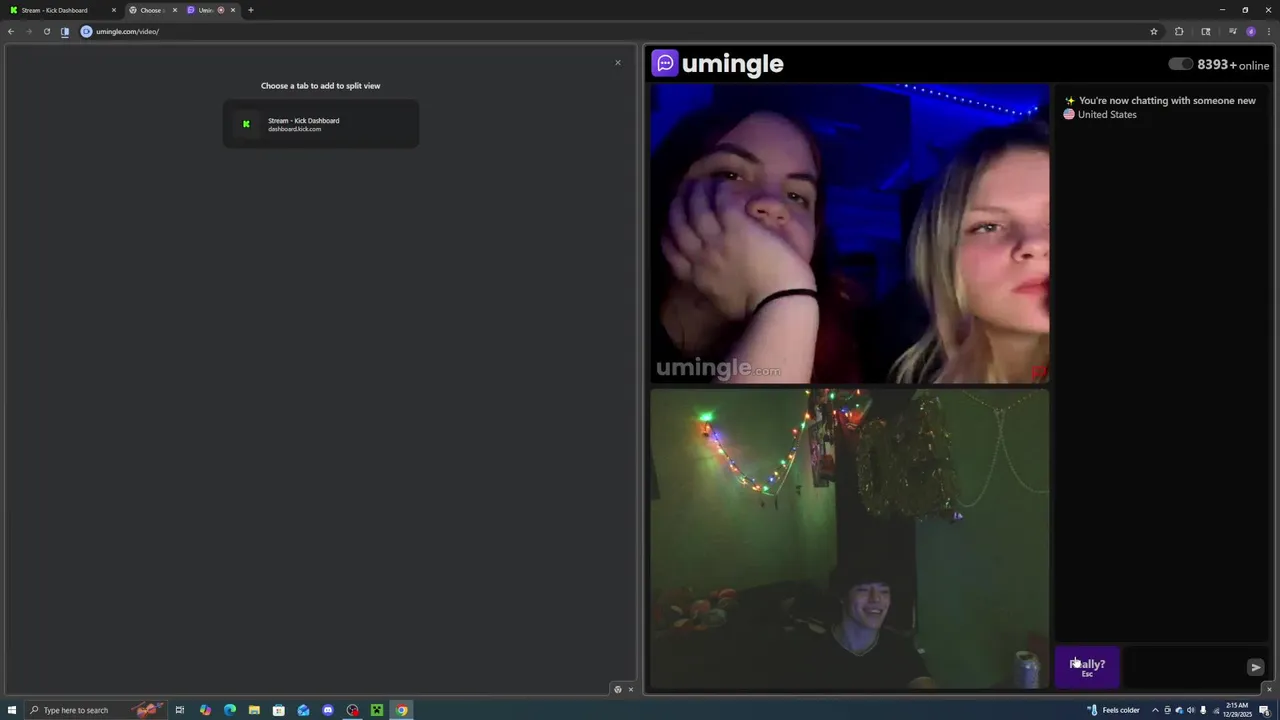
Task: Open a new browser tab
Action: click(251, 10)
